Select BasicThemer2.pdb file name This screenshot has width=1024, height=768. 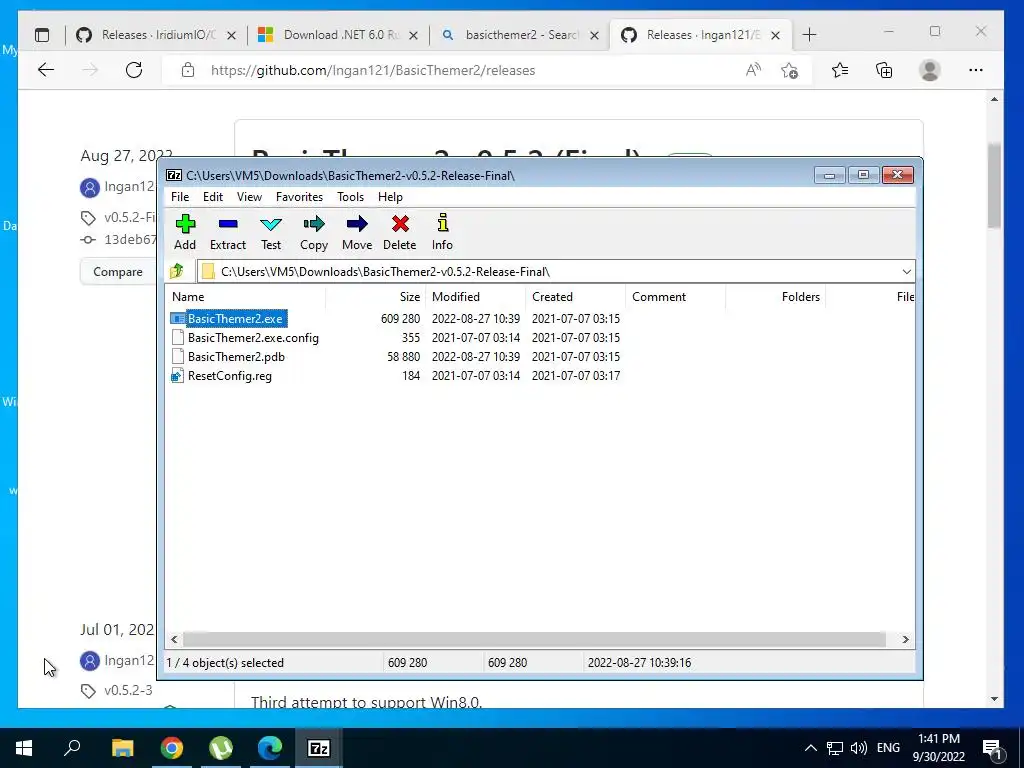coord(236,357)
